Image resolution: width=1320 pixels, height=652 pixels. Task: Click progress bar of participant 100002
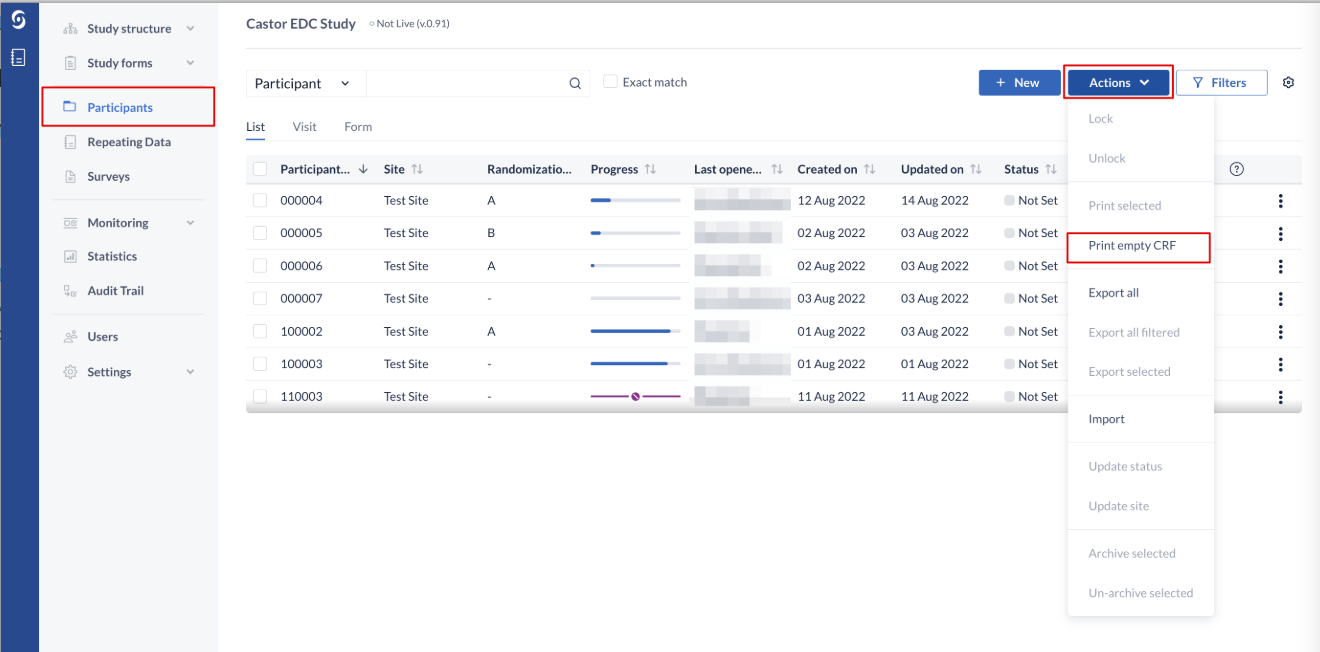click(x=636, y=332)
